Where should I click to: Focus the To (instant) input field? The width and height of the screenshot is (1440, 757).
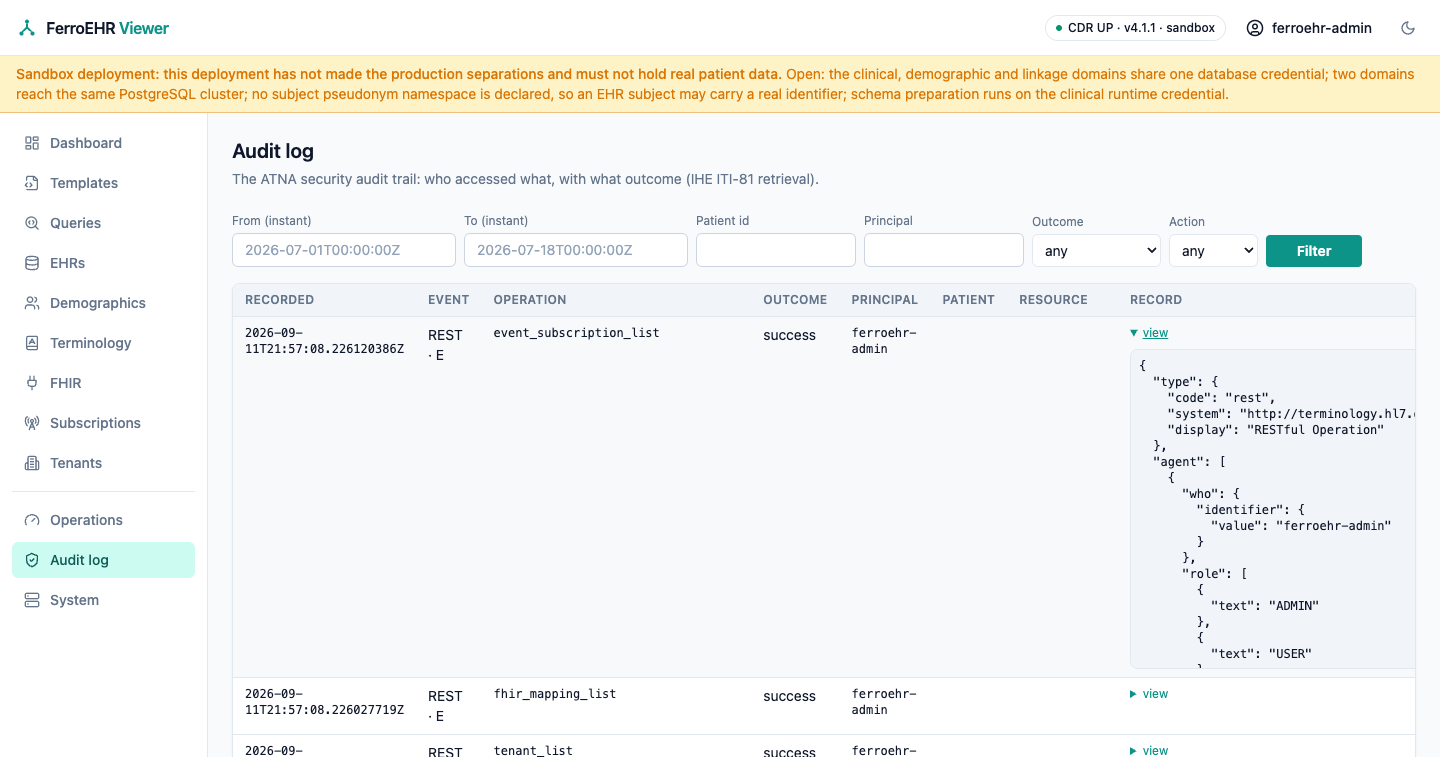(576, 250)
